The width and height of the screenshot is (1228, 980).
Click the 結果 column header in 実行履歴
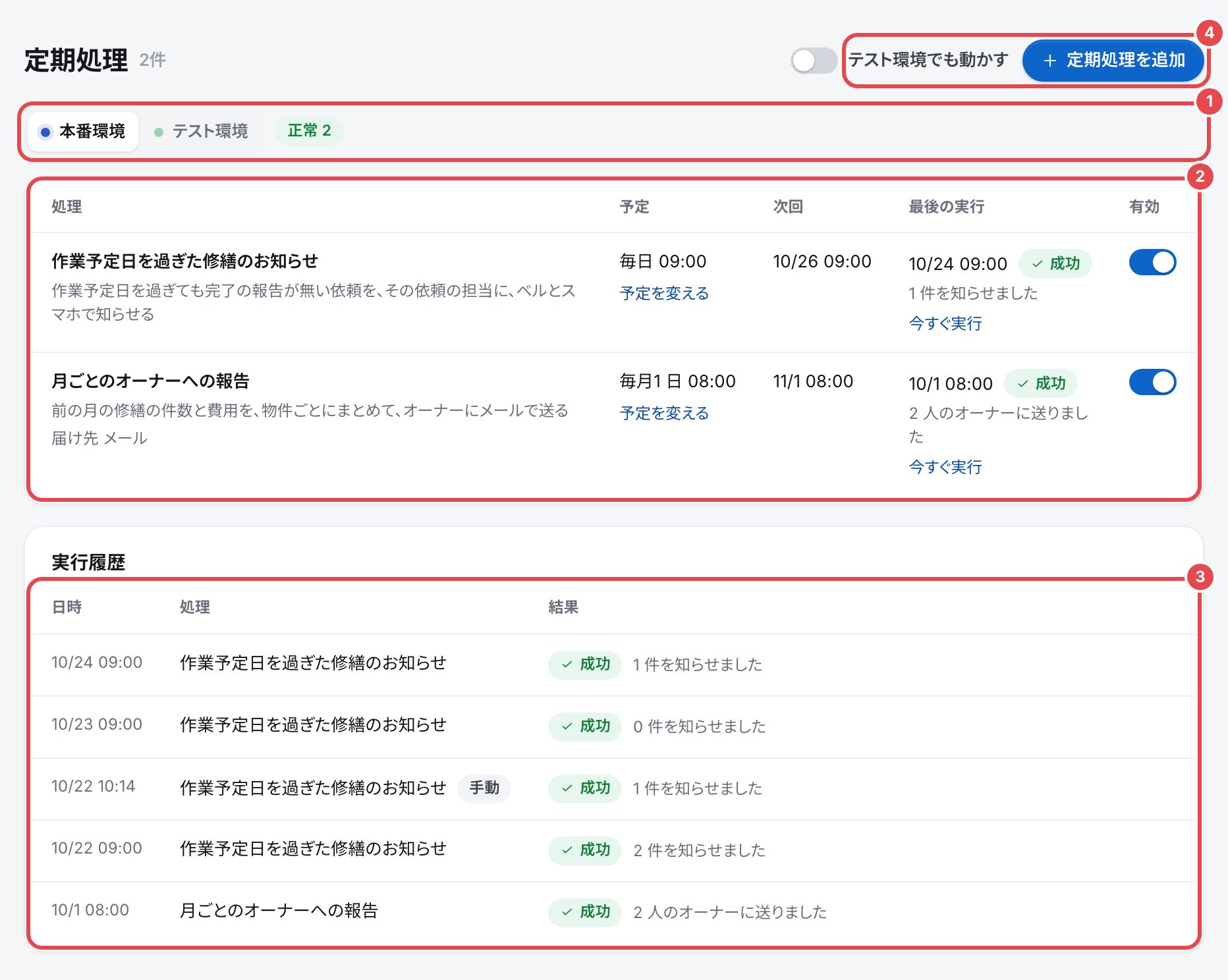click(x=563, y=607)
